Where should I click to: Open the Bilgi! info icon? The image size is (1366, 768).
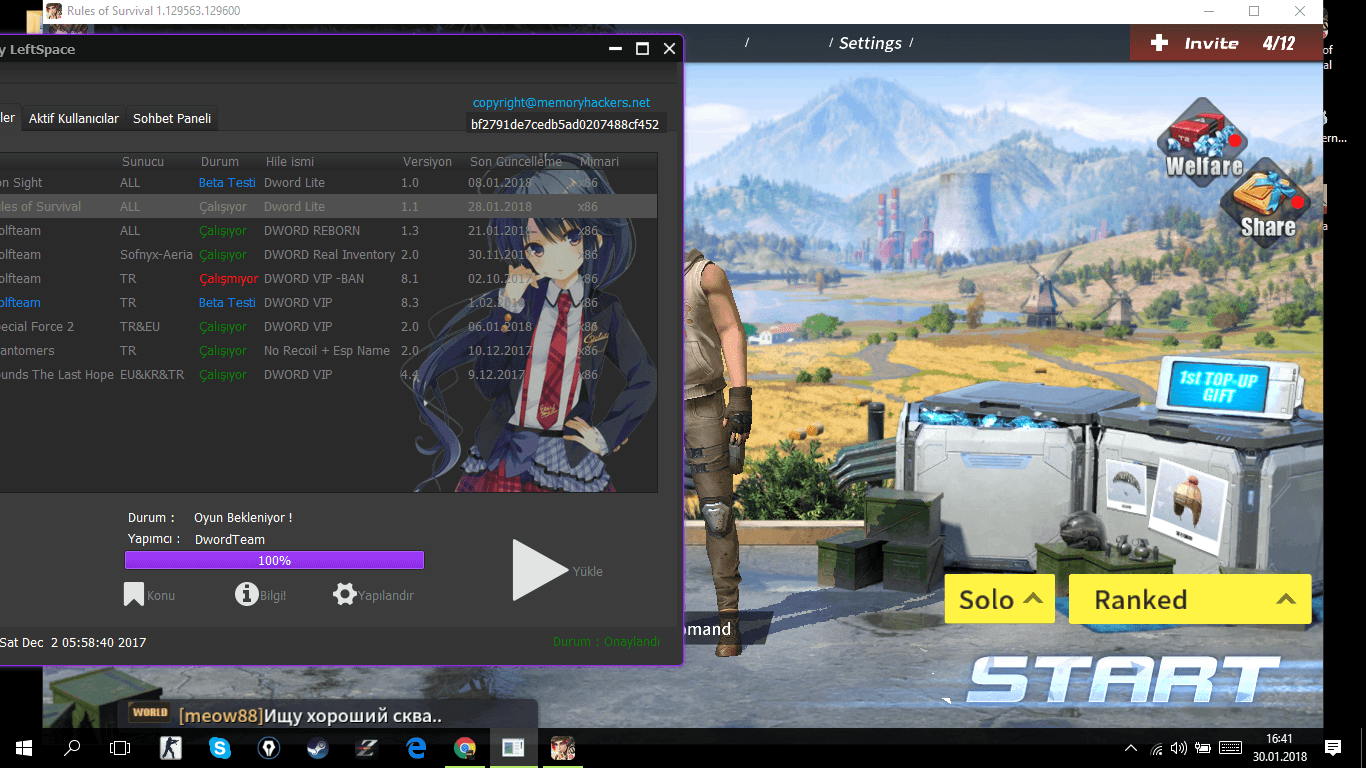tap(246, 594)
